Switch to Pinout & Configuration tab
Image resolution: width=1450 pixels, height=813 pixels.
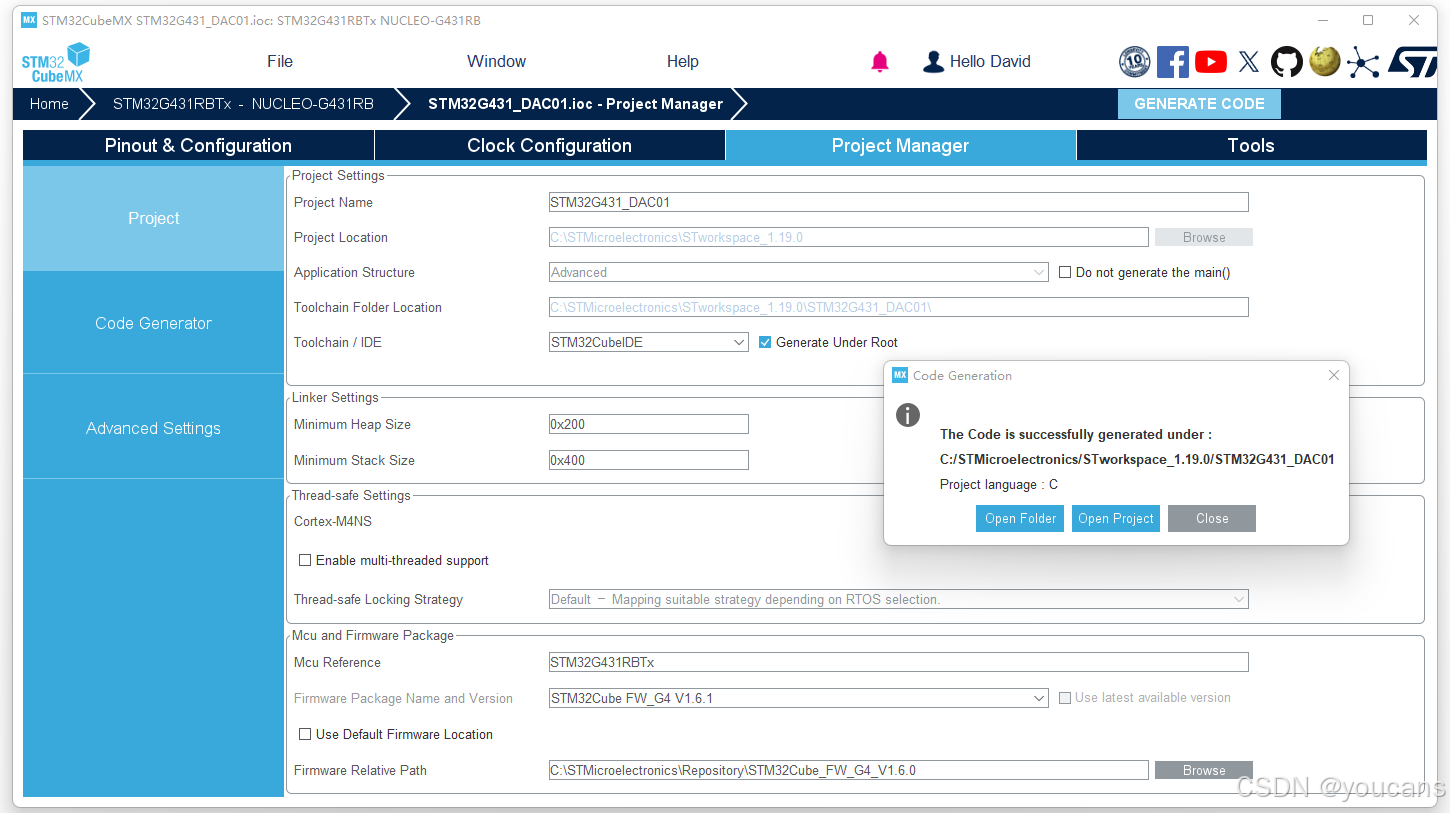(198, 145)
